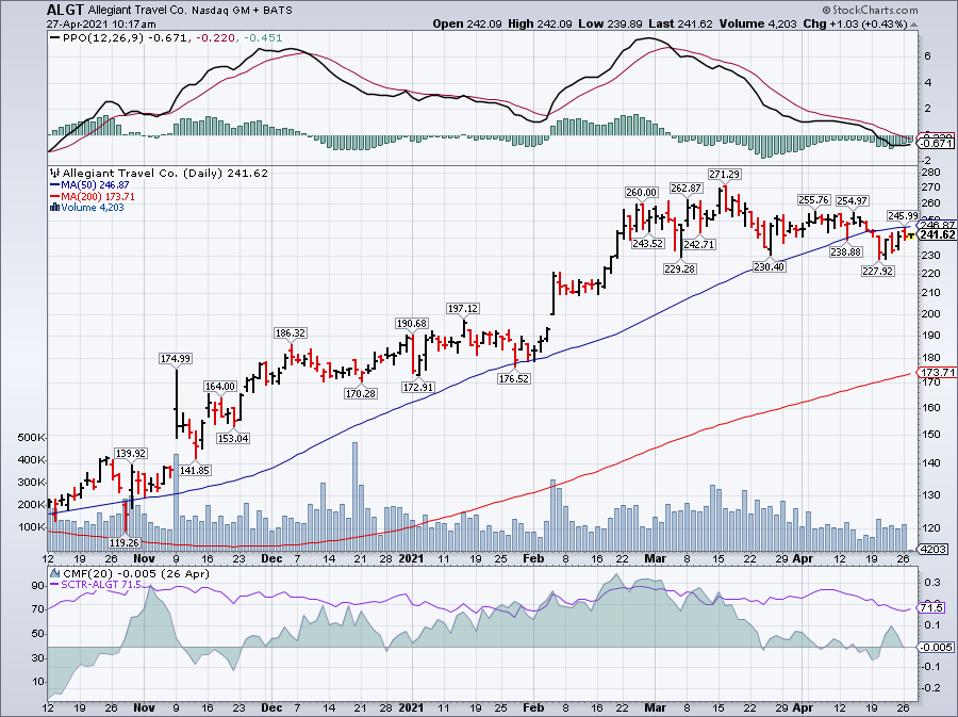
Task: Click the 197.12 high price label
Action: click(x=463, y=308)
